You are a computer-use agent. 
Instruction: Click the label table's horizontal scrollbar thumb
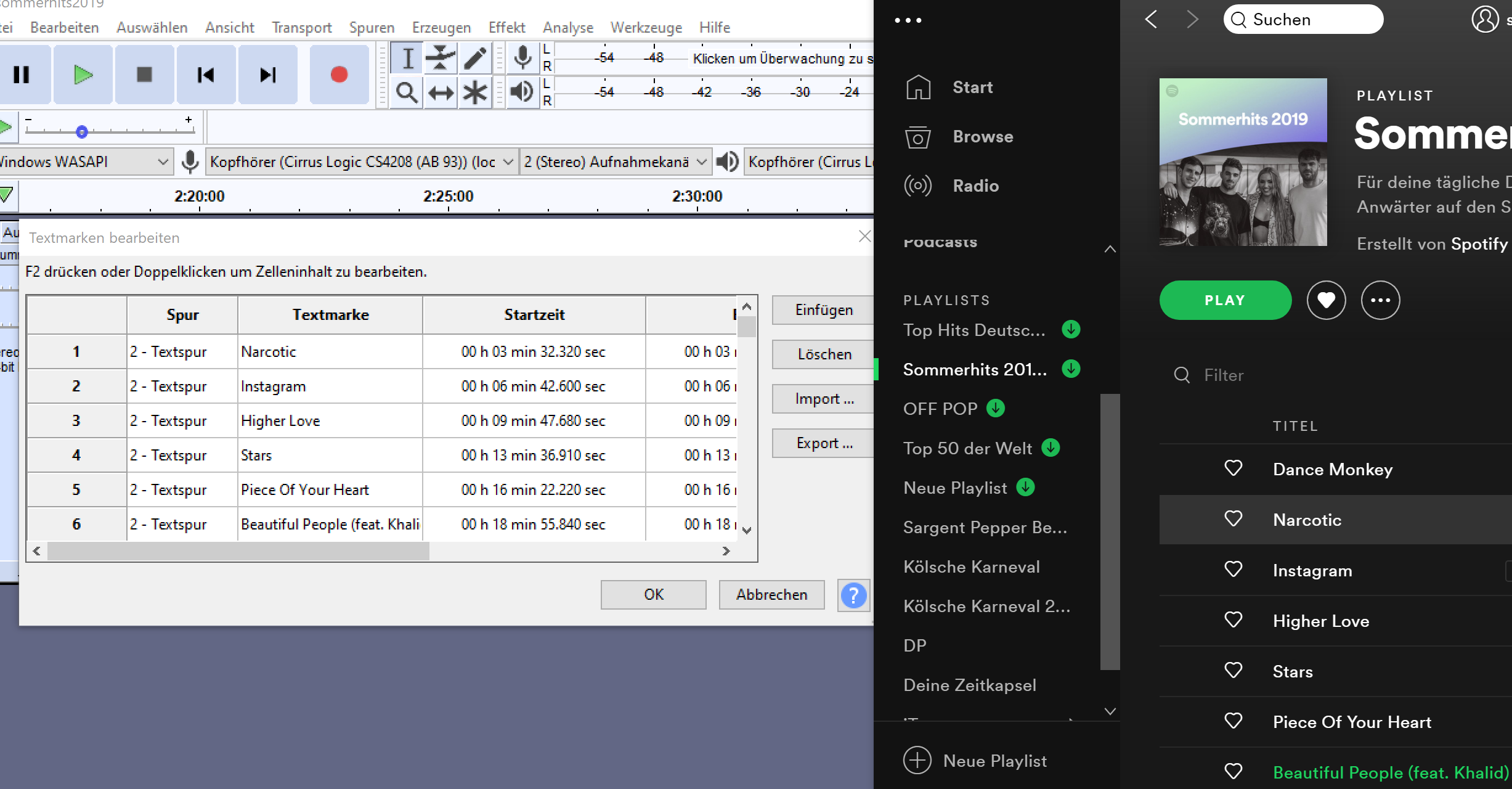[x=238, y=551]
